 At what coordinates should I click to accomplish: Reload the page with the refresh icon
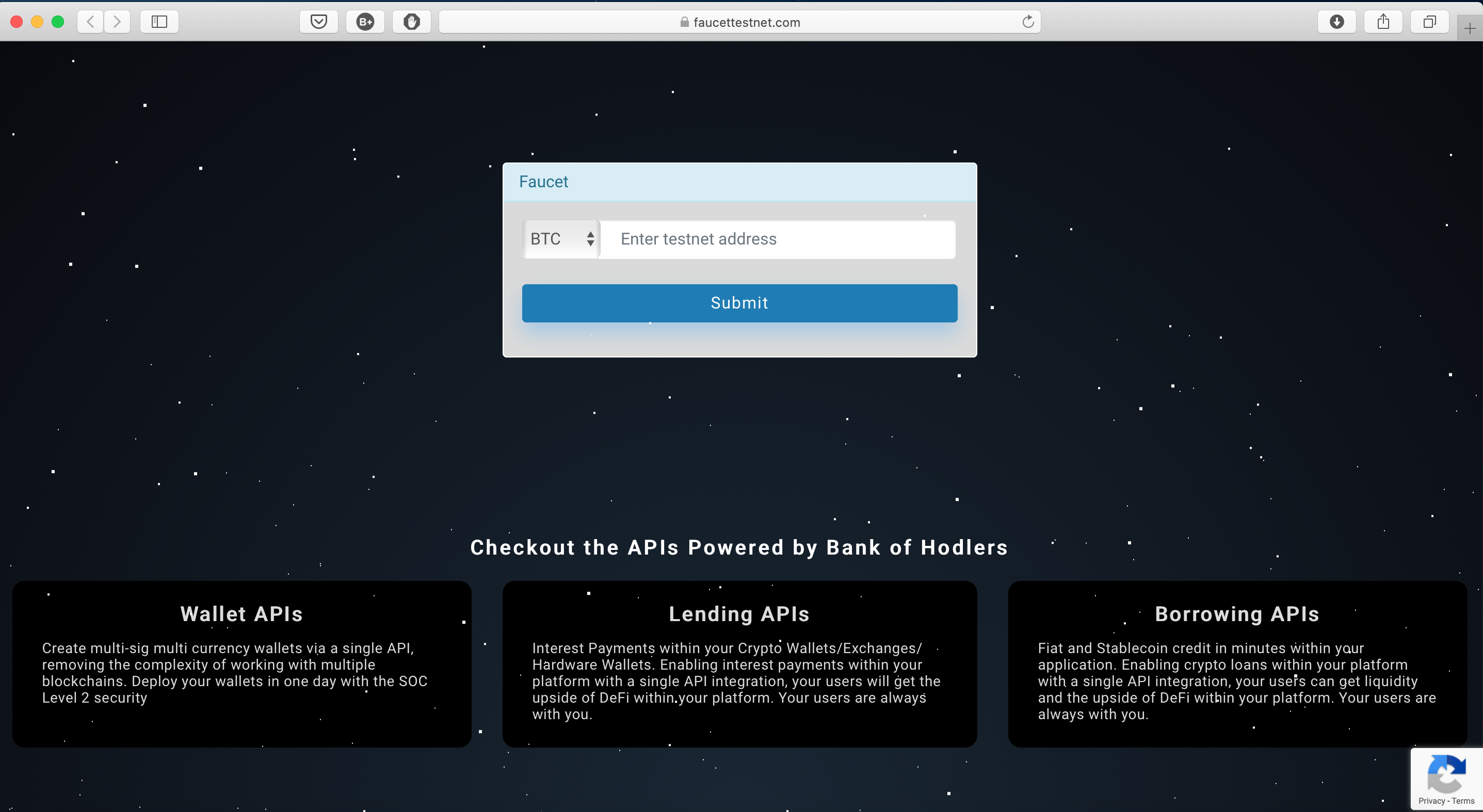(x=1027, y=22)
